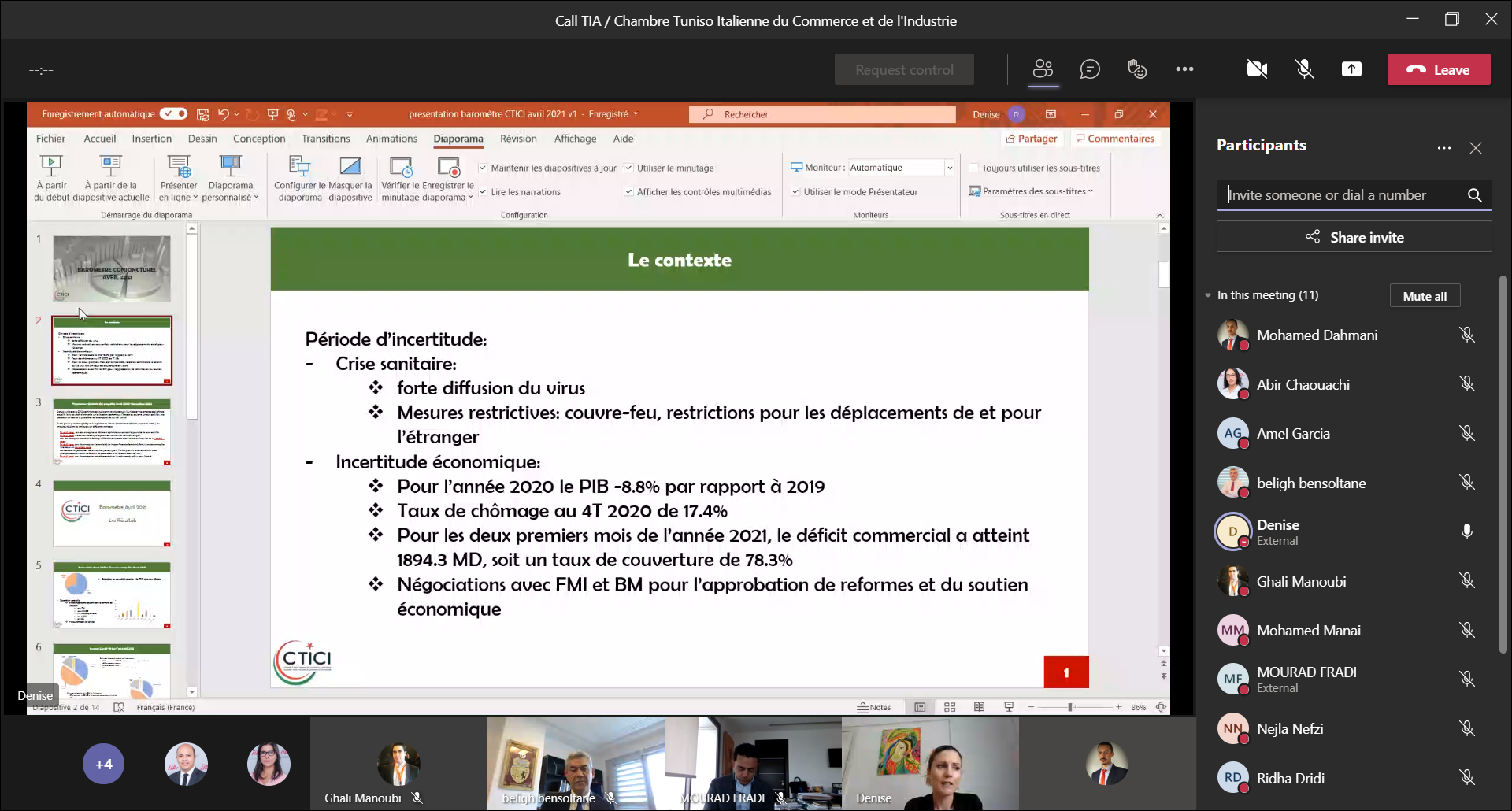
Task: Click the Rechercher search box
Action: (822, 114)
